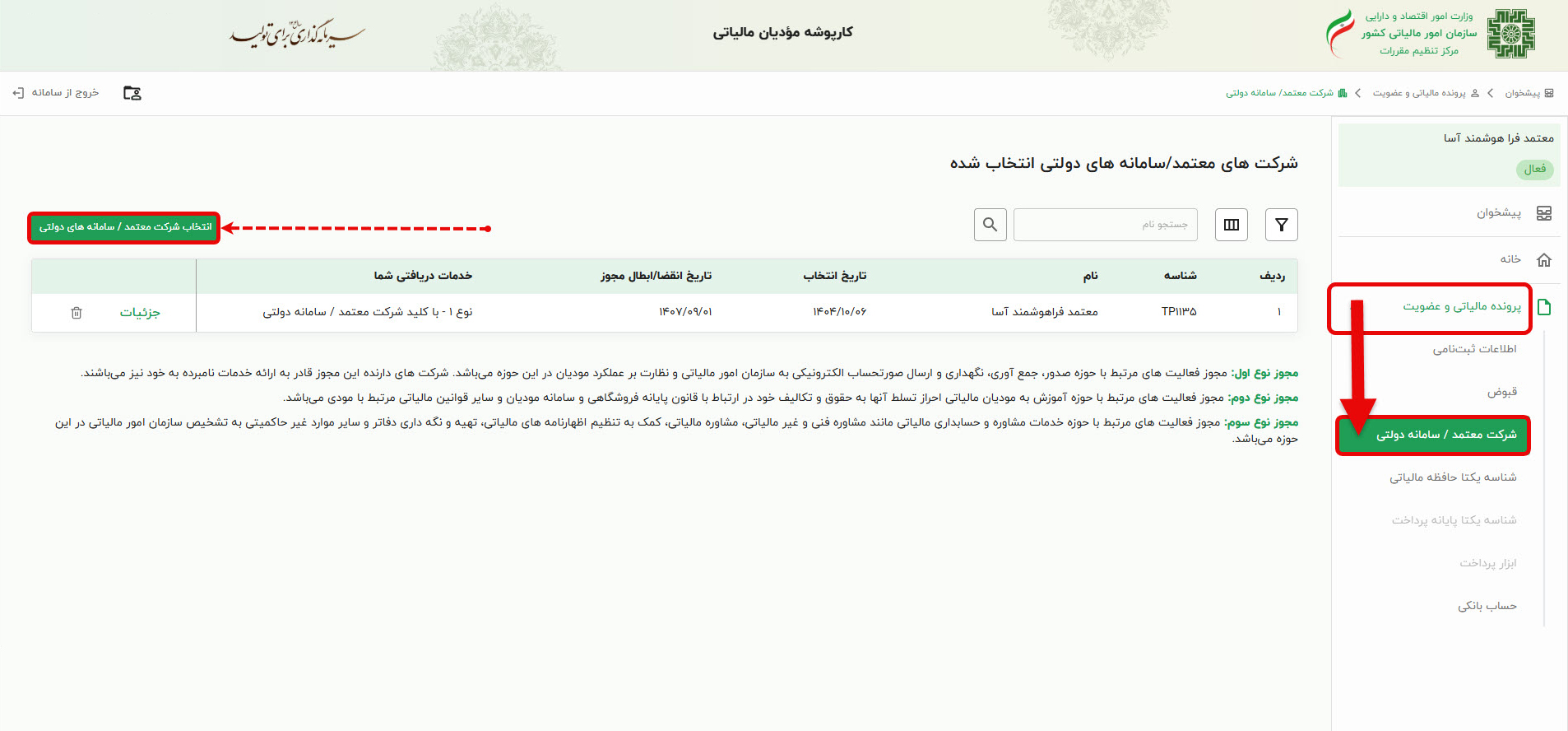
Task: Click the پیشخوان sidebar icon
Action: (1544, 213)
